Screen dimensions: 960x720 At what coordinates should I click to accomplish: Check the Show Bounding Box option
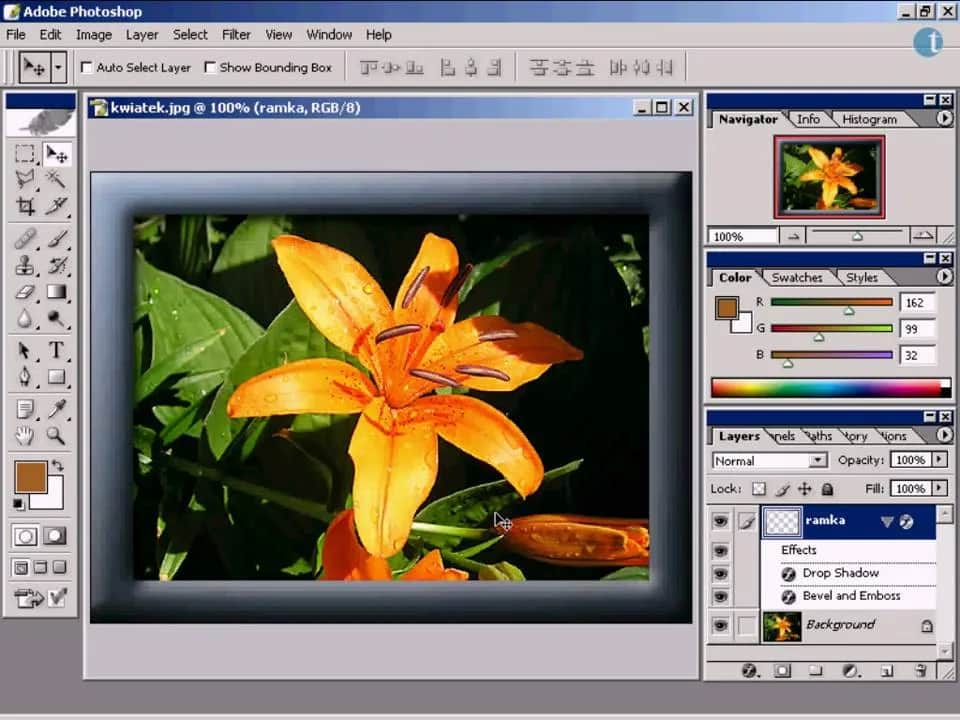[x=210, y=68]
